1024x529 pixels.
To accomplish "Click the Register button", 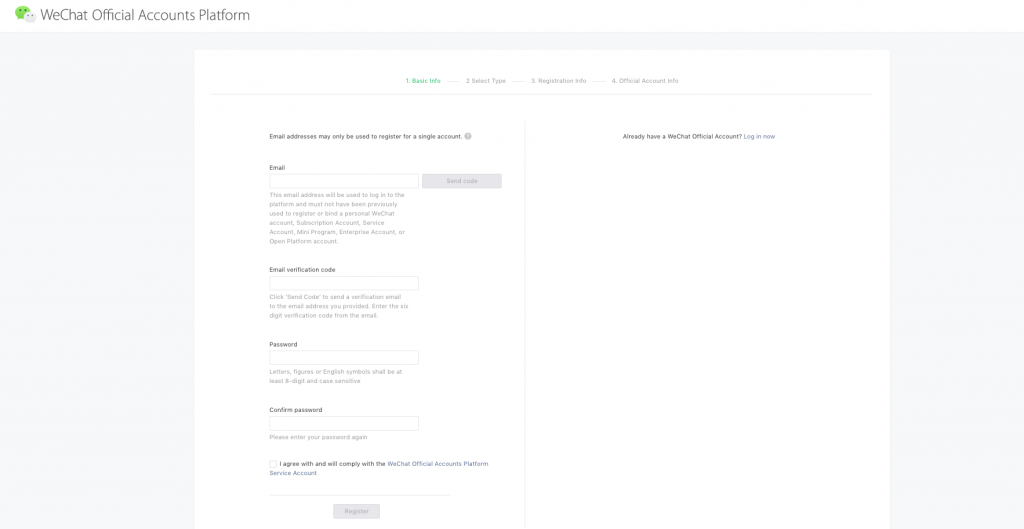I will (x=357, y=511).
